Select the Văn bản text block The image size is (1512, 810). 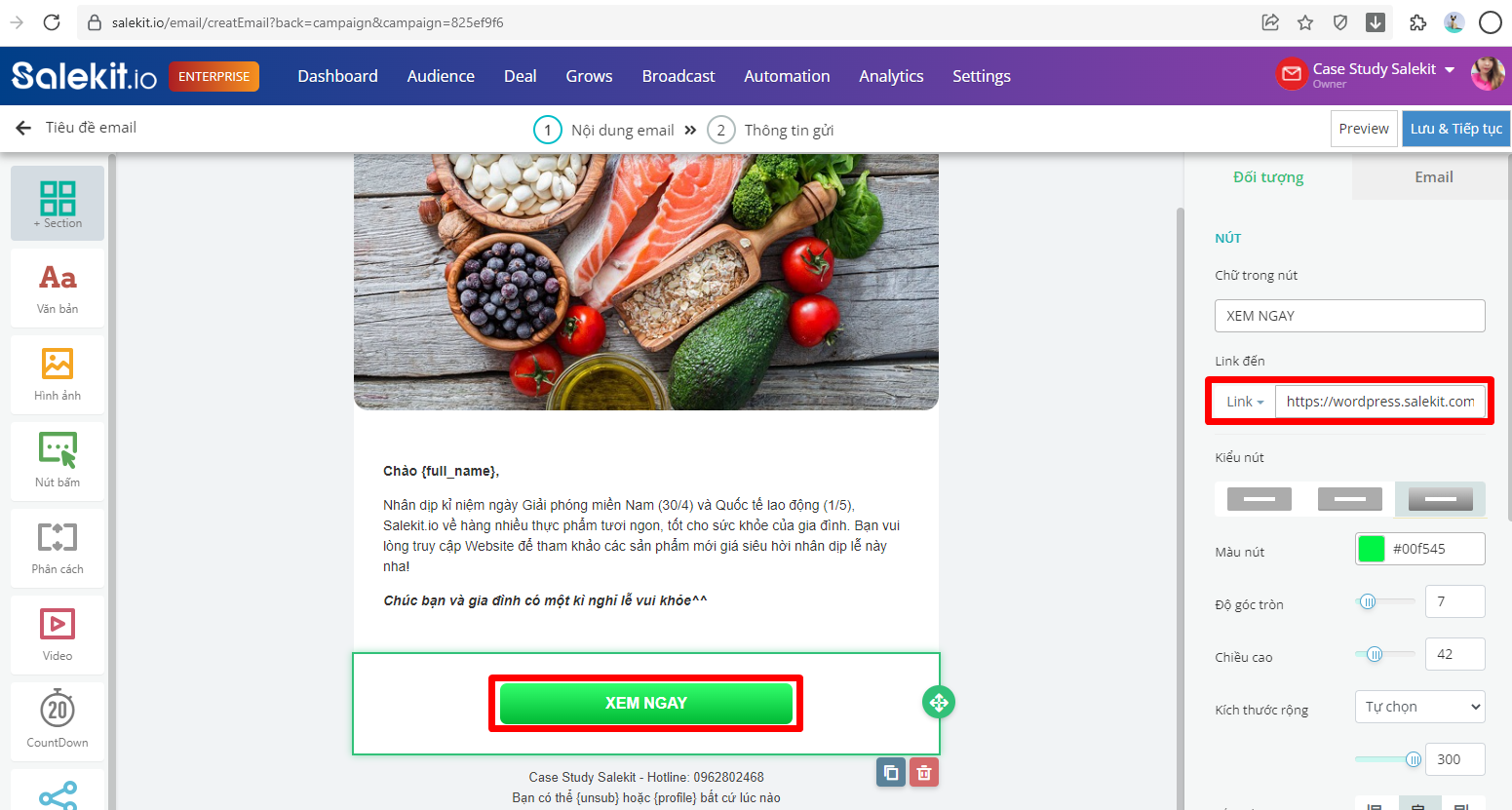[x=58, y=288]
